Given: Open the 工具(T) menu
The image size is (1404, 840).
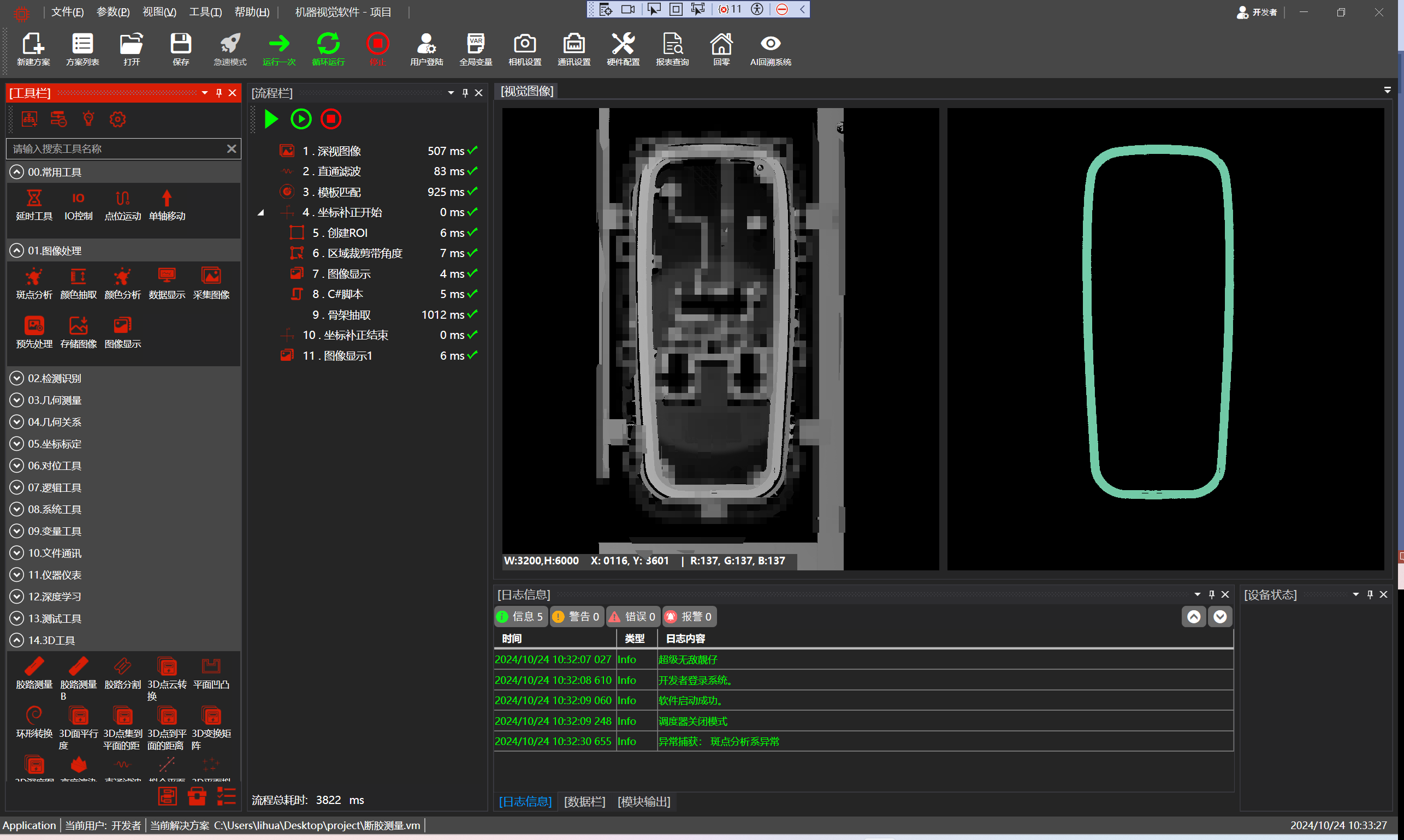Looking at the screenshot, I should click(205, 12).
